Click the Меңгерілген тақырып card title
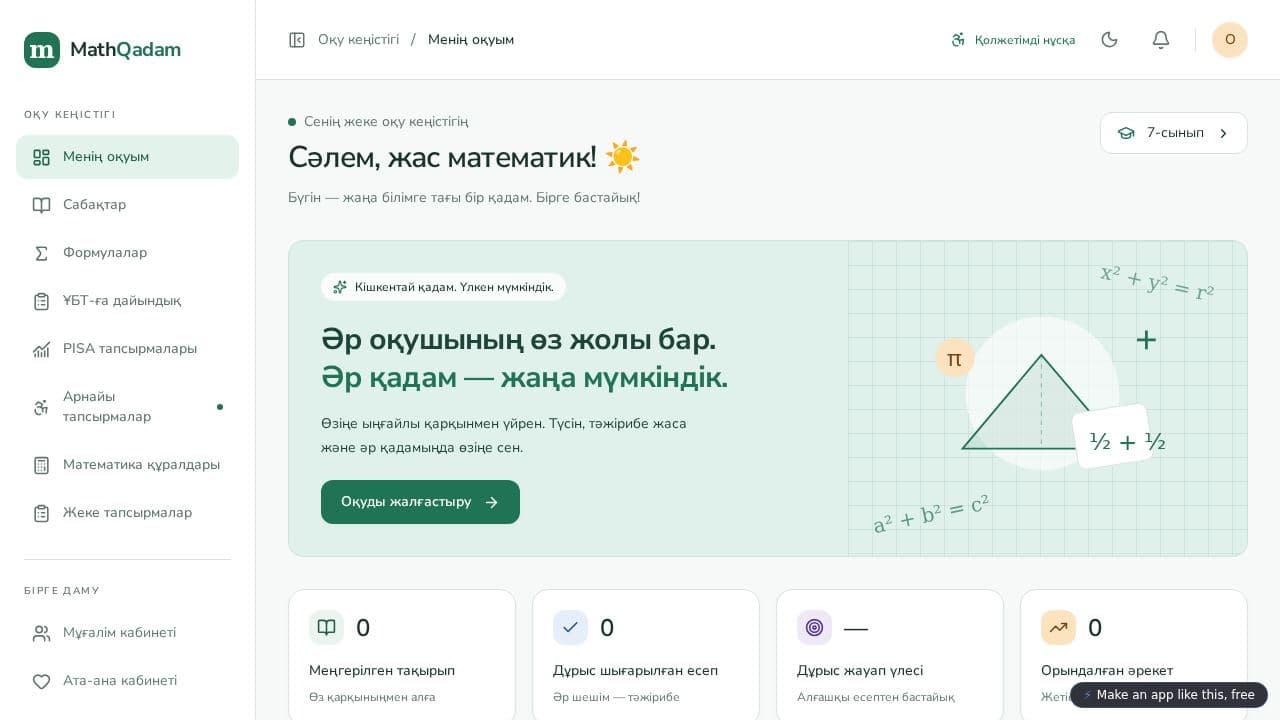The height and width of the screenshot is (720, 1280). pyautogui.click(x=382, y=671)
